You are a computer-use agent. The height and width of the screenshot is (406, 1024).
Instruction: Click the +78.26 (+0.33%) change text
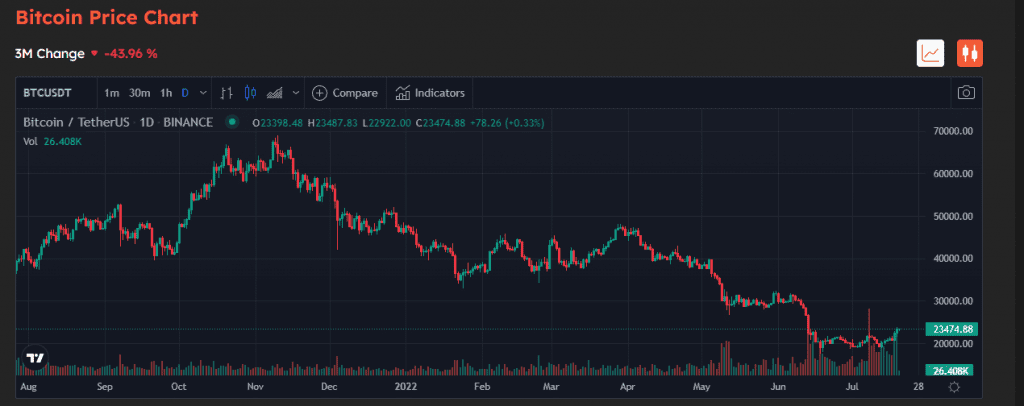coord(507,122)
